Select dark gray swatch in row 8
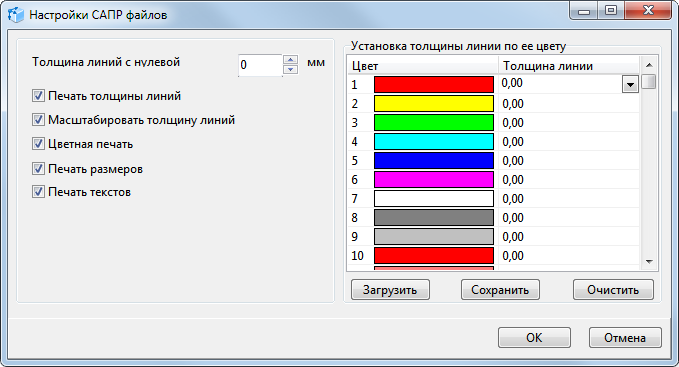The width and height of the screenshot is (679, 367). pos(433,218)
